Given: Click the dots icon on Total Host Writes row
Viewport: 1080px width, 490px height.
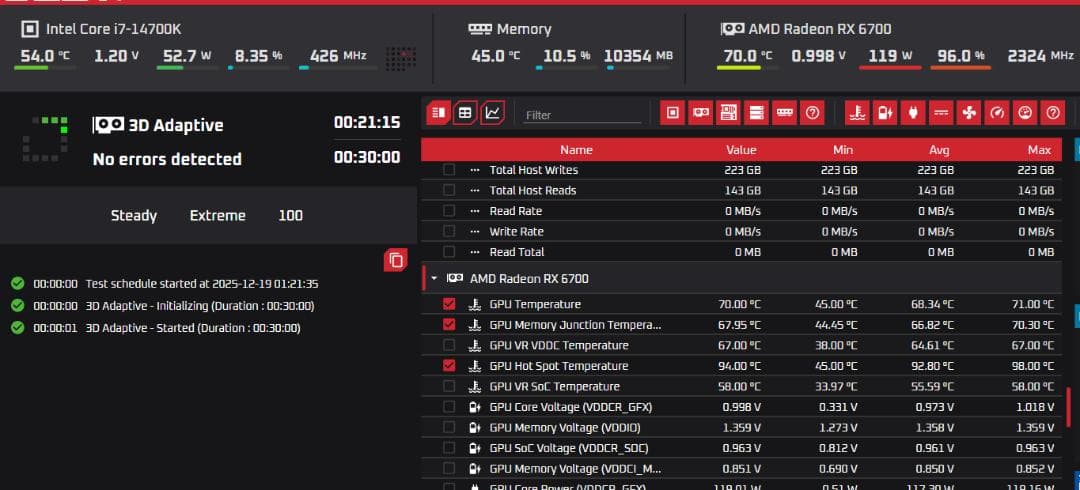Looking at the screenshot, I should (x=474, y=170).
